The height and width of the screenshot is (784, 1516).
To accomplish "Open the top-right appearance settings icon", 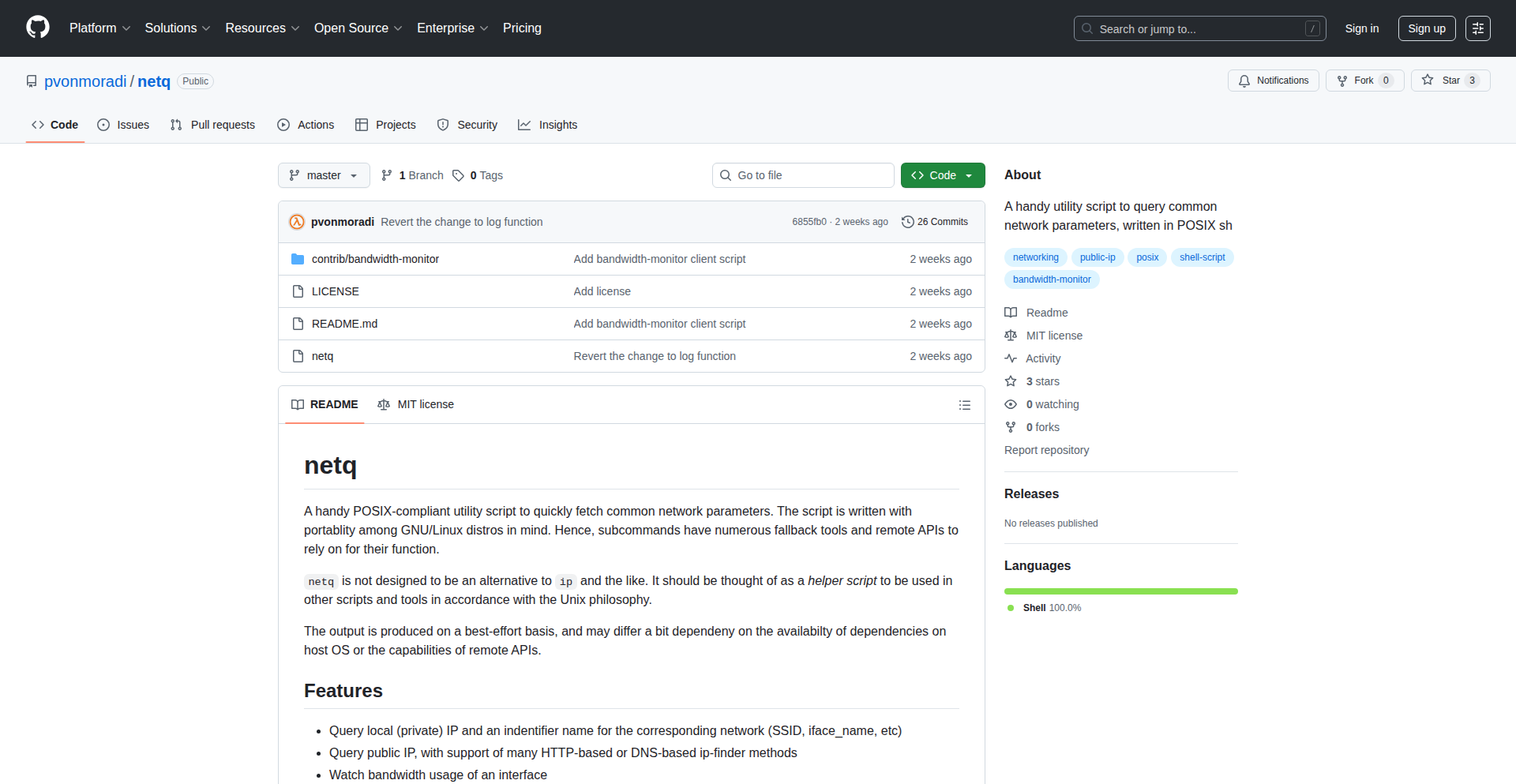I will (1477, 28).
